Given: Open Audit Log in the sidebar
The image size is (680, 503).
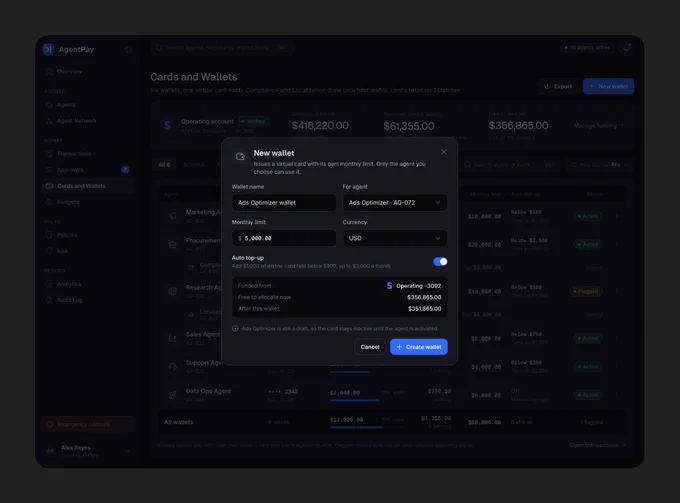Looking at the screenshot, I should point(87,300).
